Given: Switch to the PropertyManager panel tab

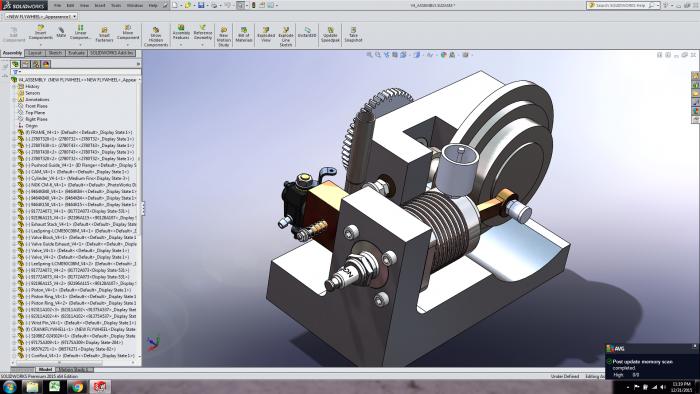Looking at the screenshot, I should point(26,64).
